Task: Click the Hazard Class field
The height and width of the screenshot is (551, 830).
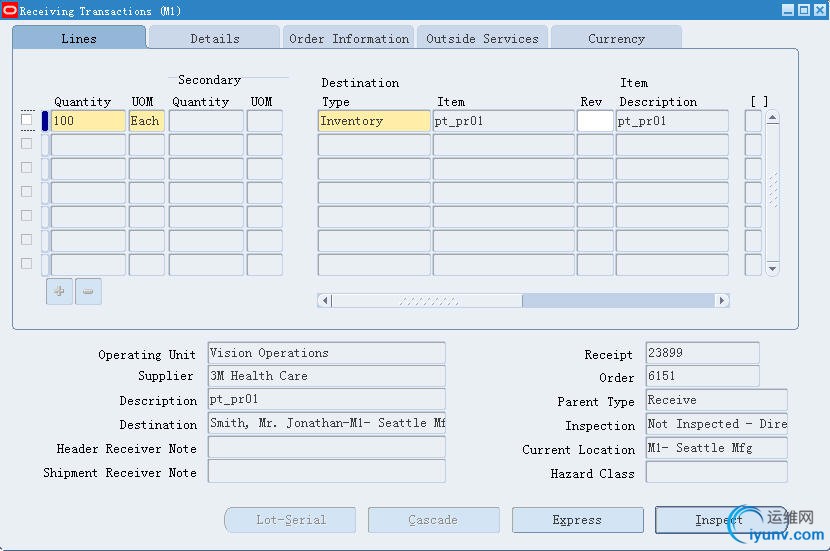Action: pyautogui.click(x=717, y=472)
